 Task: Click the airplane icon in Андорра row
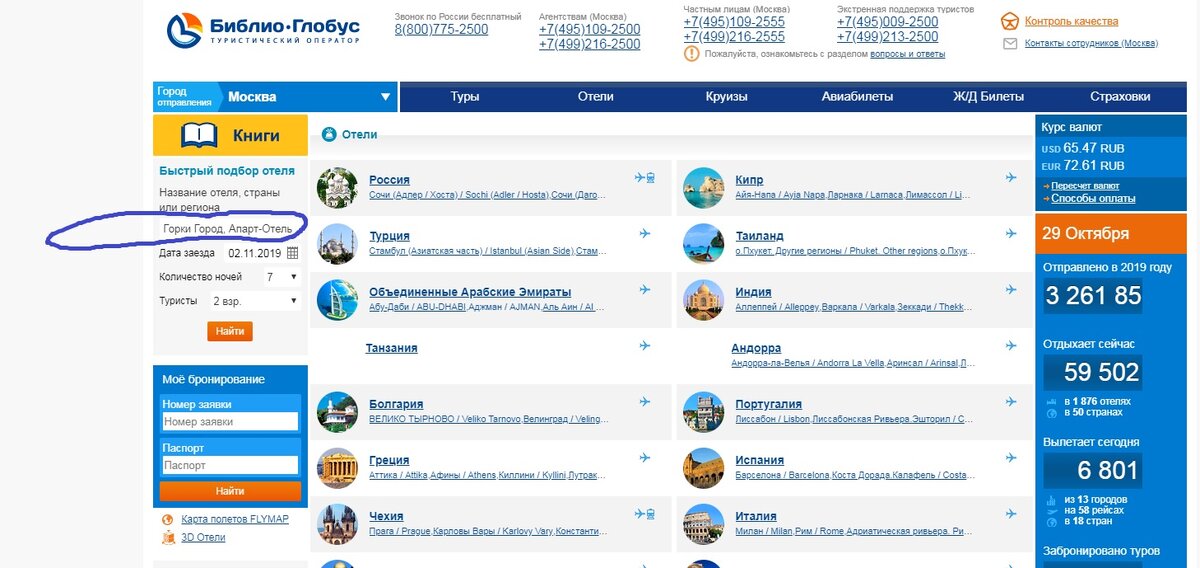tap(1011, 346)
